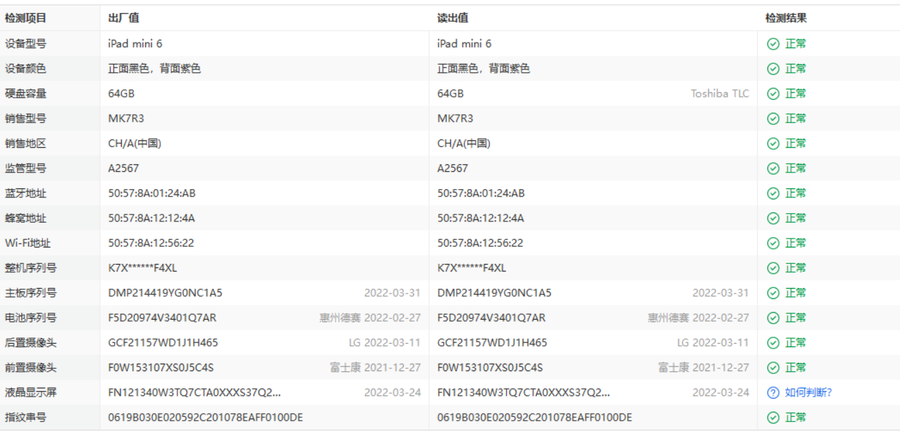Click the green check icon in 蓝牙地址 row

(773, 193)
